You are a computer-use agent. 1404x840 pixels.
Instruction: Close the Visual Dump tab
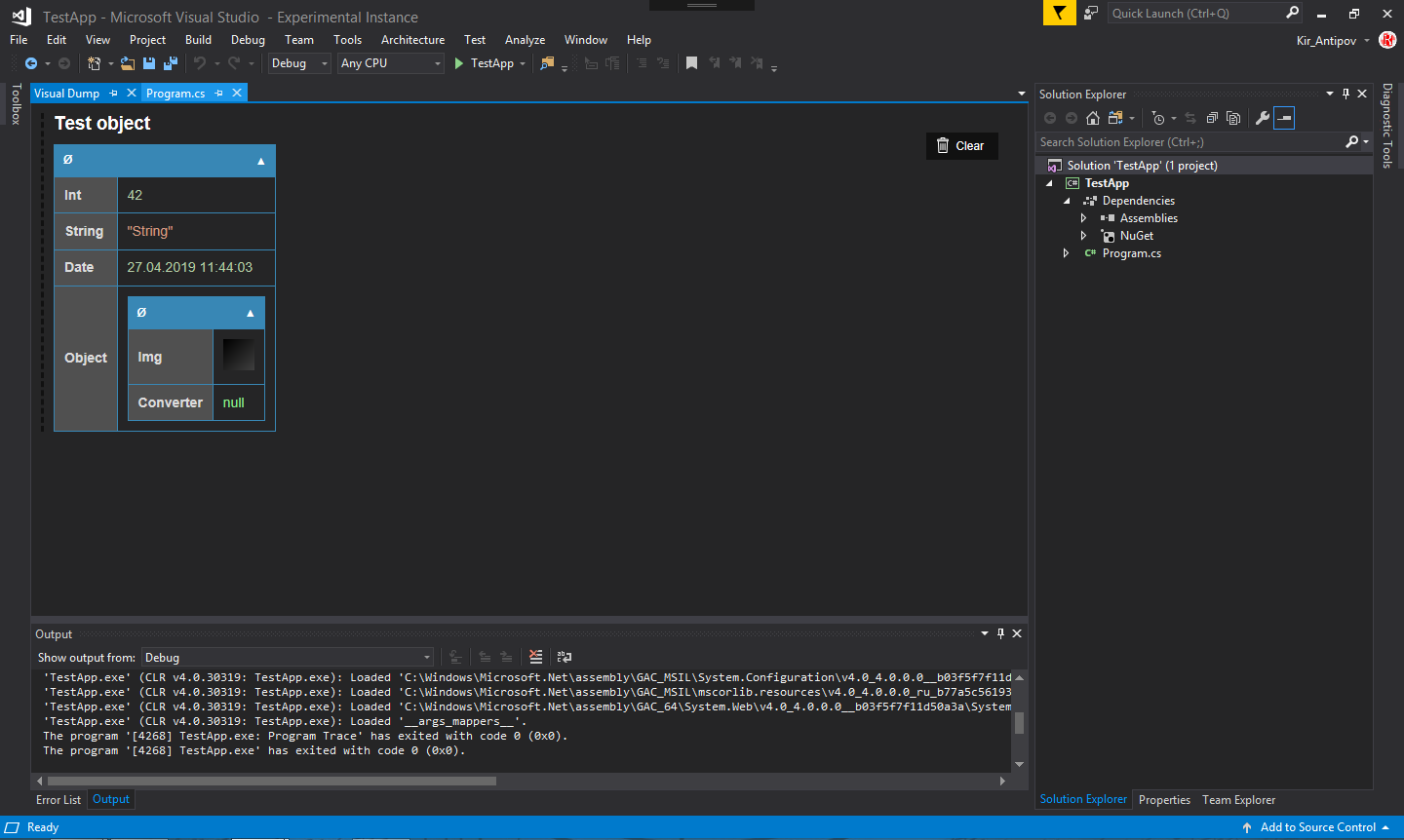(132, 94)
